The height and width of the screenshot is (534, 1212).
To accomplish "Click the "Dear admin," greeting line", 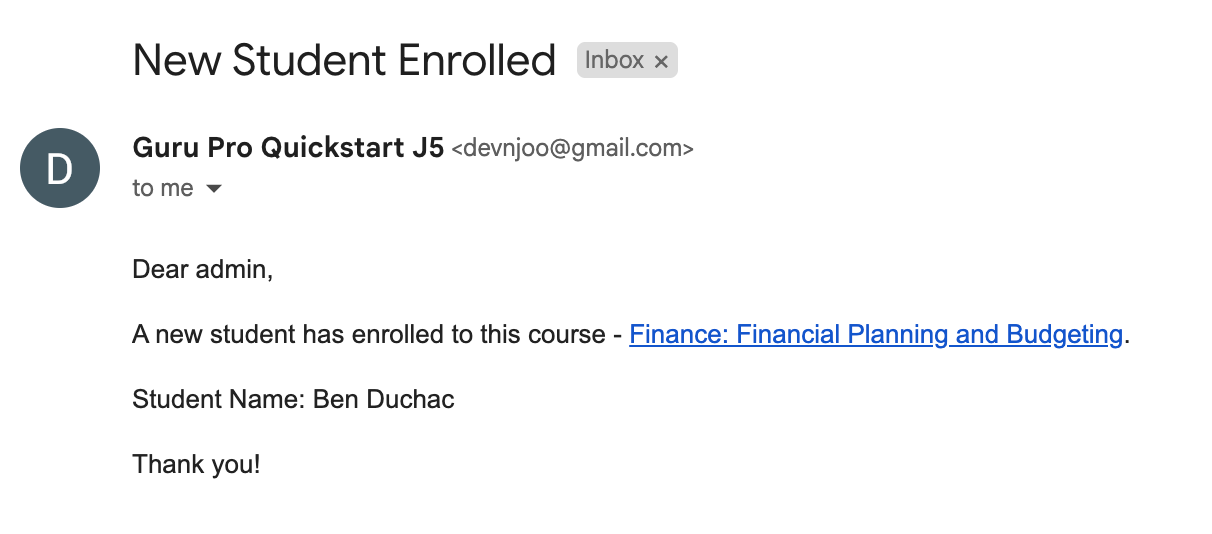I will (x=202, y=270).
